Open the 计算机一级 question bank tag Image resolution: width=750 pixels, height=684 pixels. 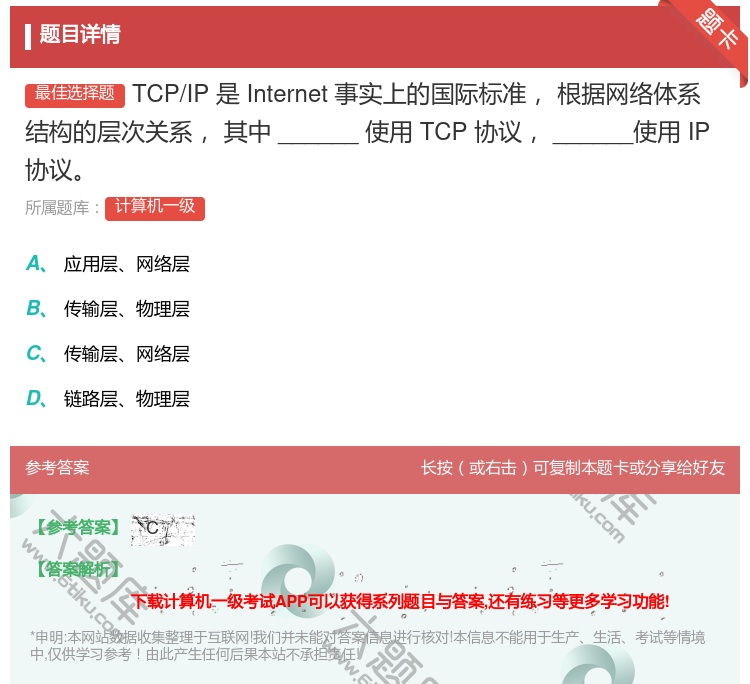155,208
